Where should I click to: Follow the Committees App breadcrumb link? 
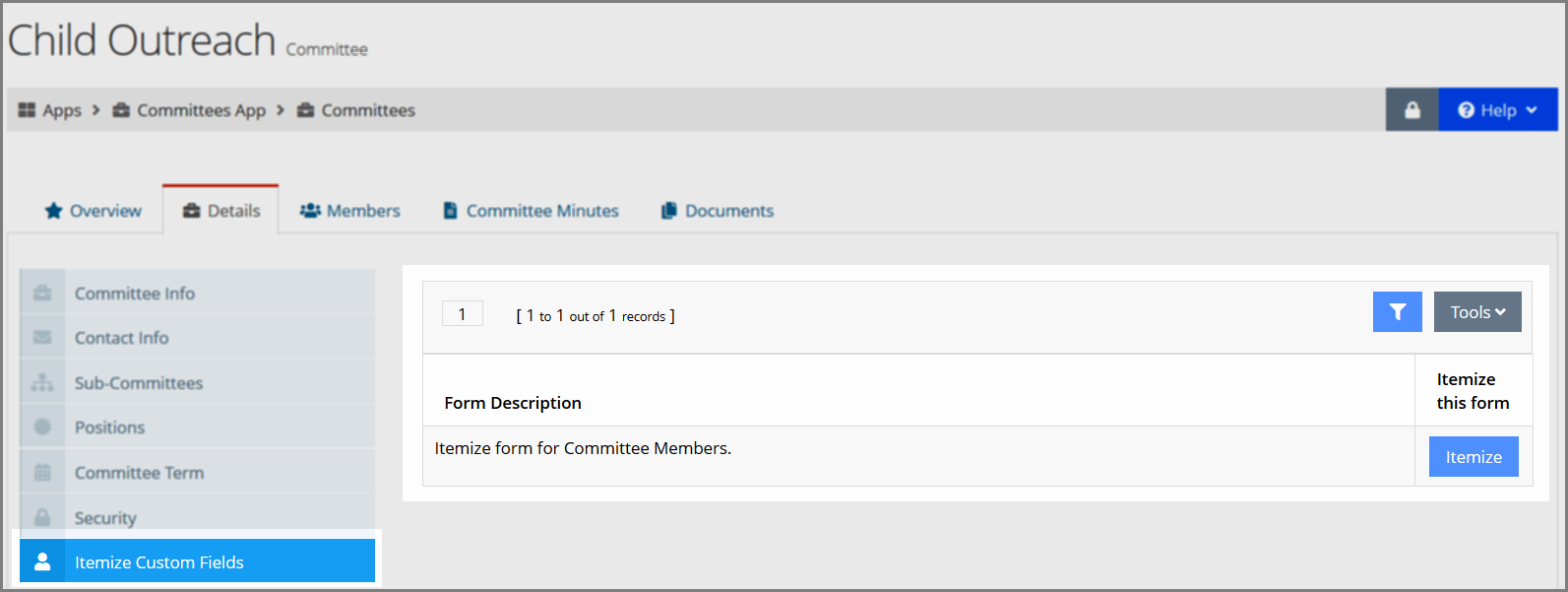[x=189, y=110]
